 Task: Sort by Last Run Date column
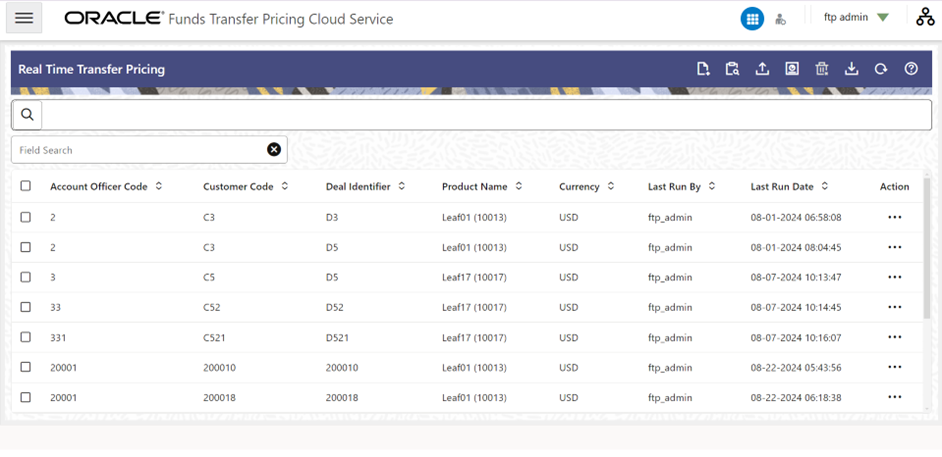(825, 186)
